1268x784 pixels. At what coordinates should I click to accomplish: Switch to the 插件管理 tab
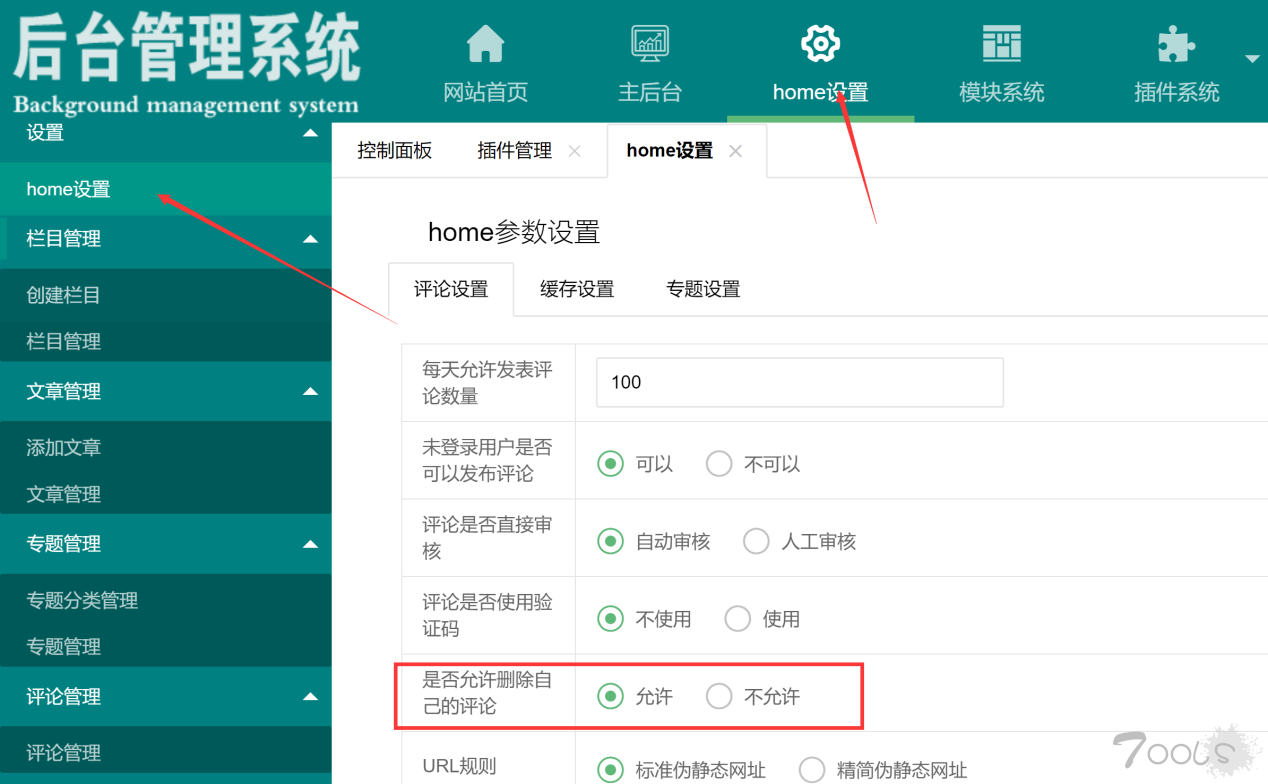(x=514, y=151)
